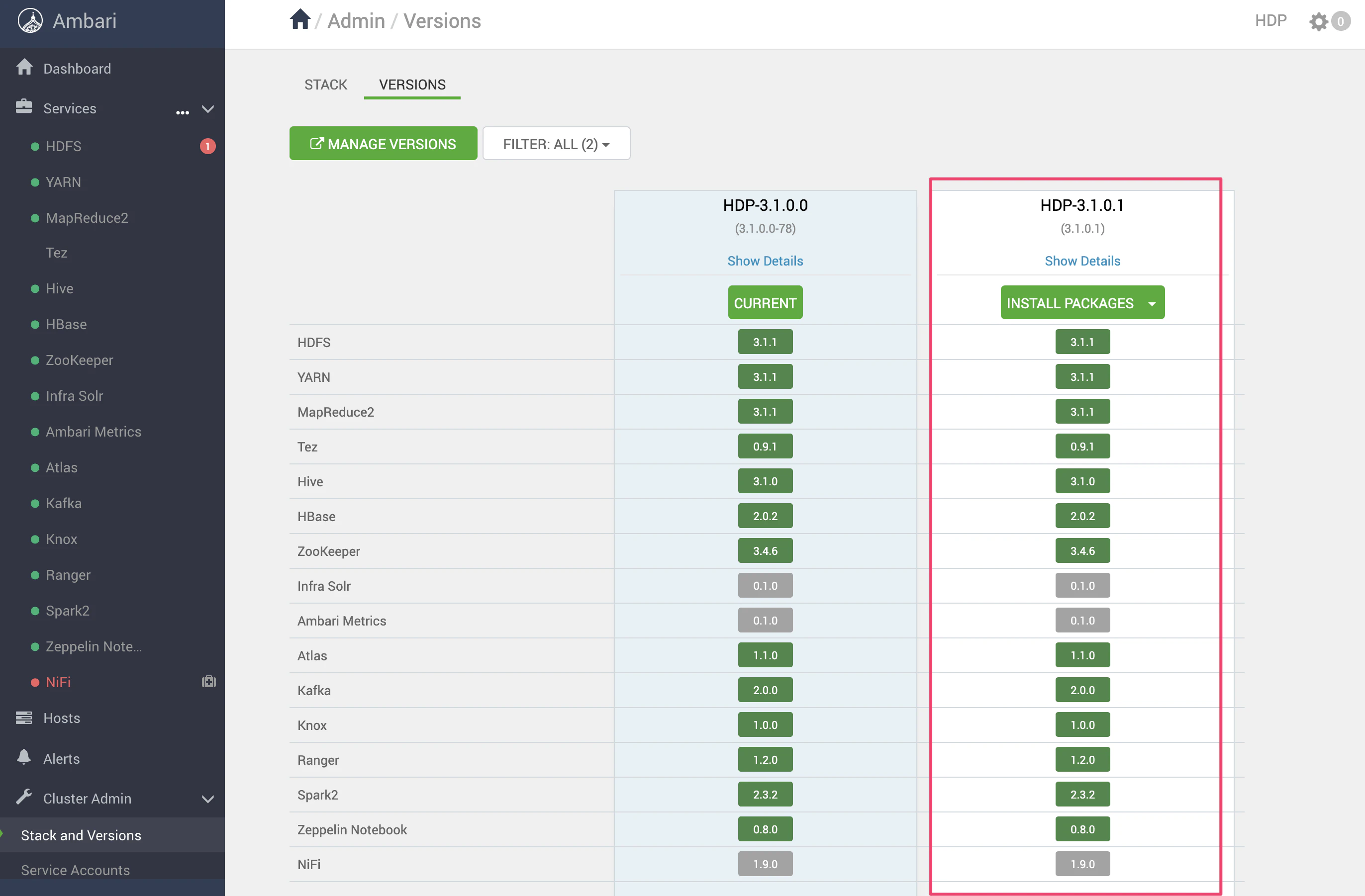Show Details for HDP-3.1.0.0
This screenshot has height=896, width=1365.
coord(765,262)
